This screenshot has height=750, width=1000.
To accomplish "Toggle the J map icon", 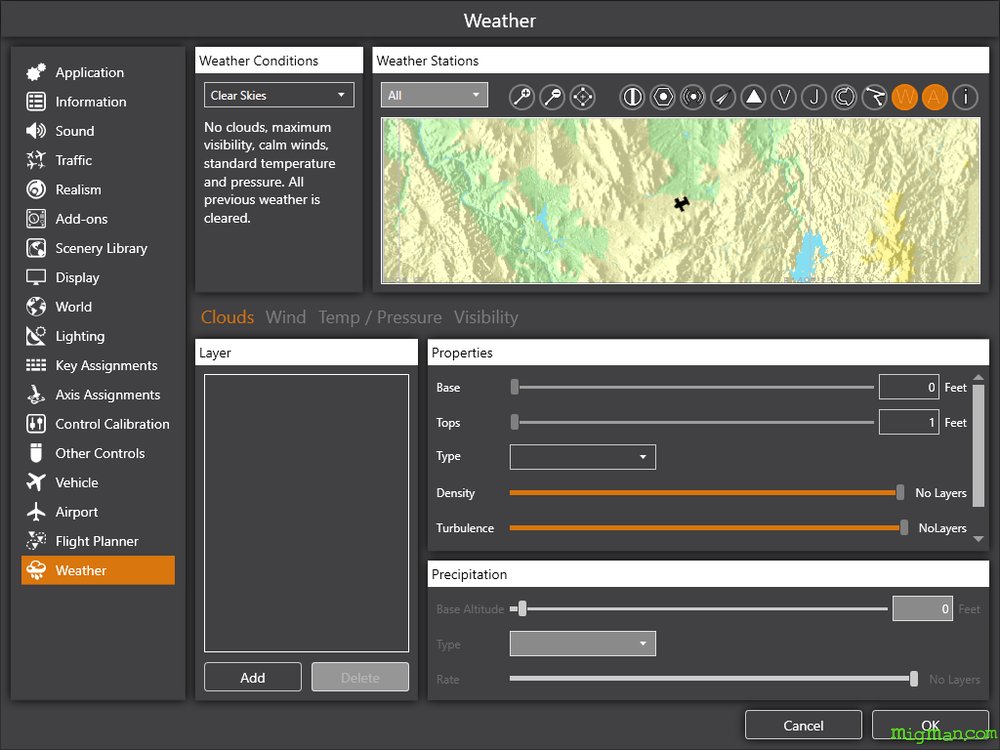I will pyautogui.click(x=814, y=97).
